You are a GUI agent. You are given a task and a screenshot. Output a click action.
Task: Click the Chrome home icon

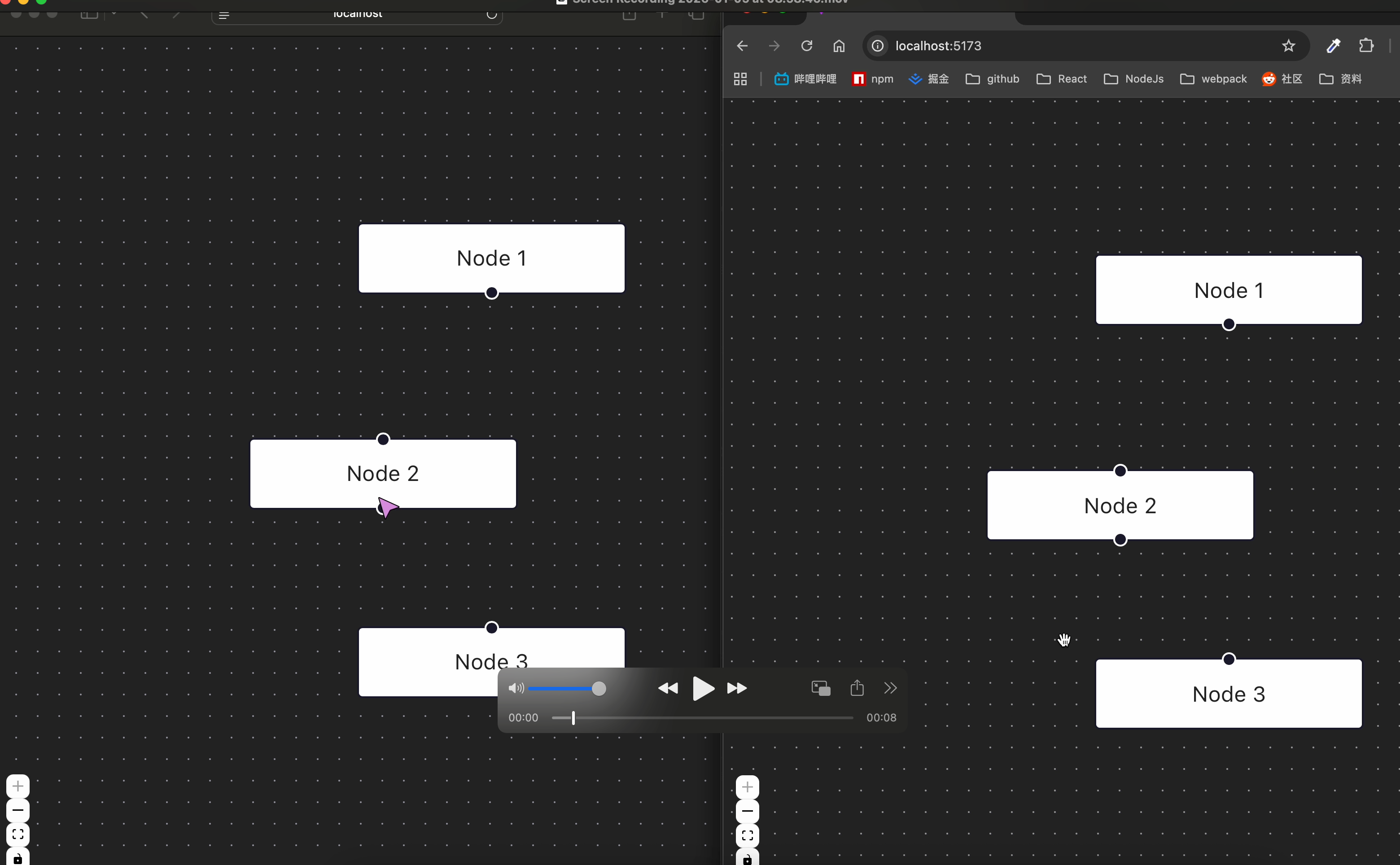(x=839, y=46)
